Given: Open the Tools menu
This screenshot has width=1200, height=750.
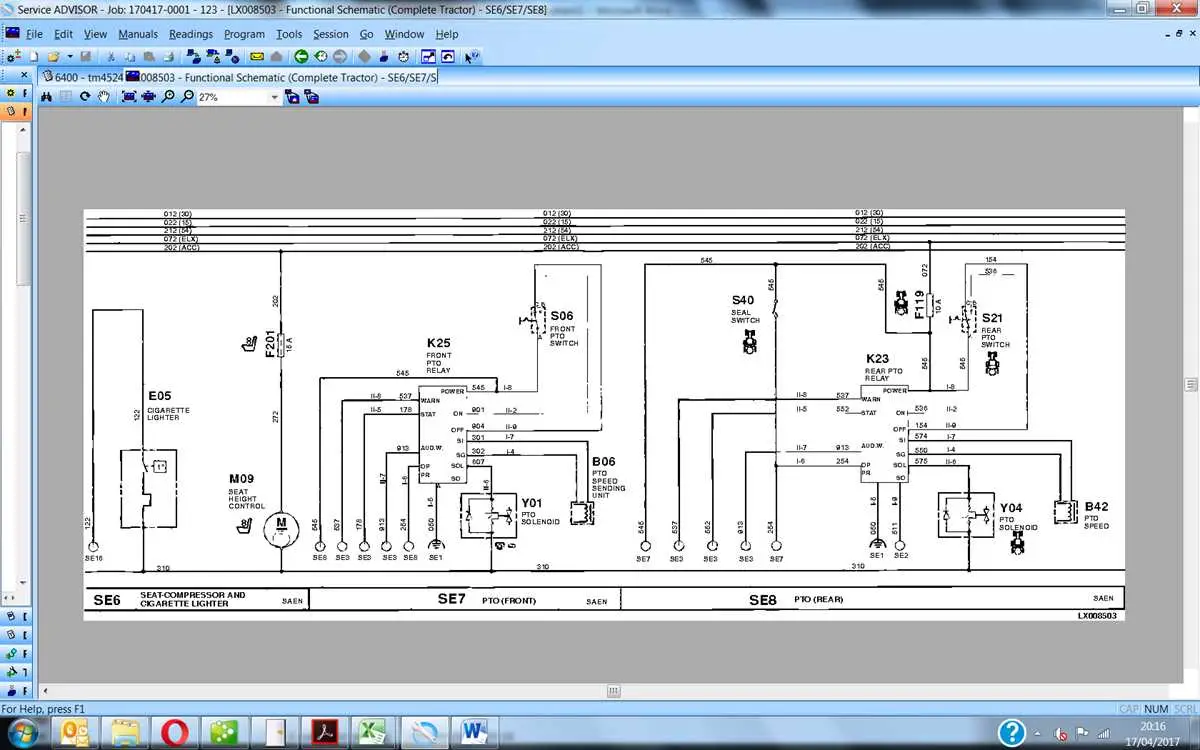Looking at the screenshot, I should pyautogui.click(x=289, y=34).
